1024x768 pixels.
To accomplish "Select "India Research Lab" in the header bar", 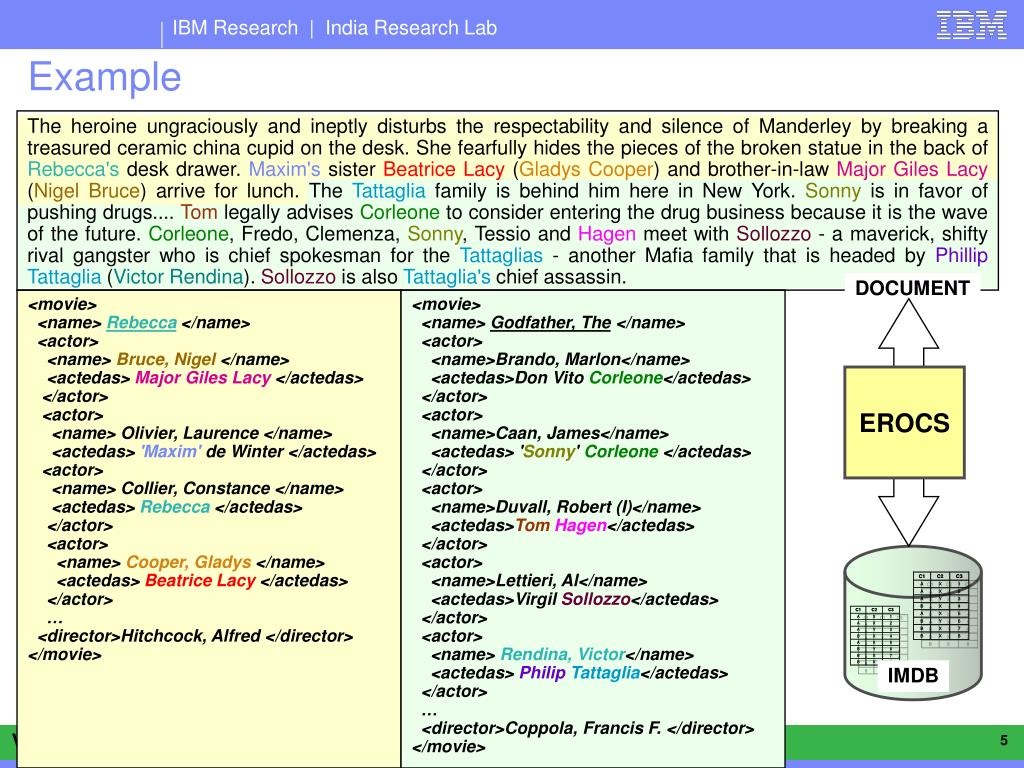I will (x=410, y=28).
